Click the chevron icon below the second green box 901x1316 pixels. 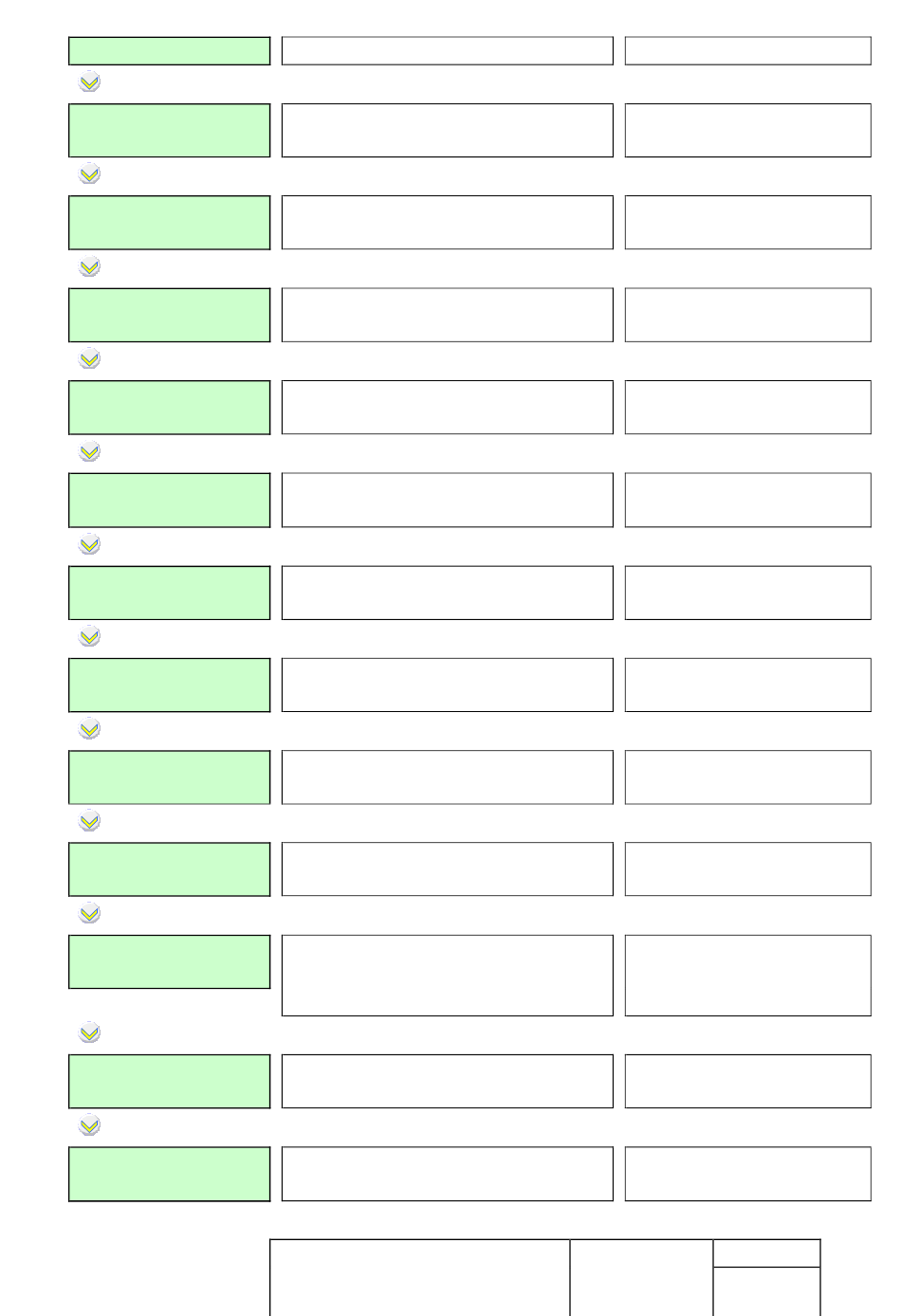pyautogui.click(x=89, y=174)
